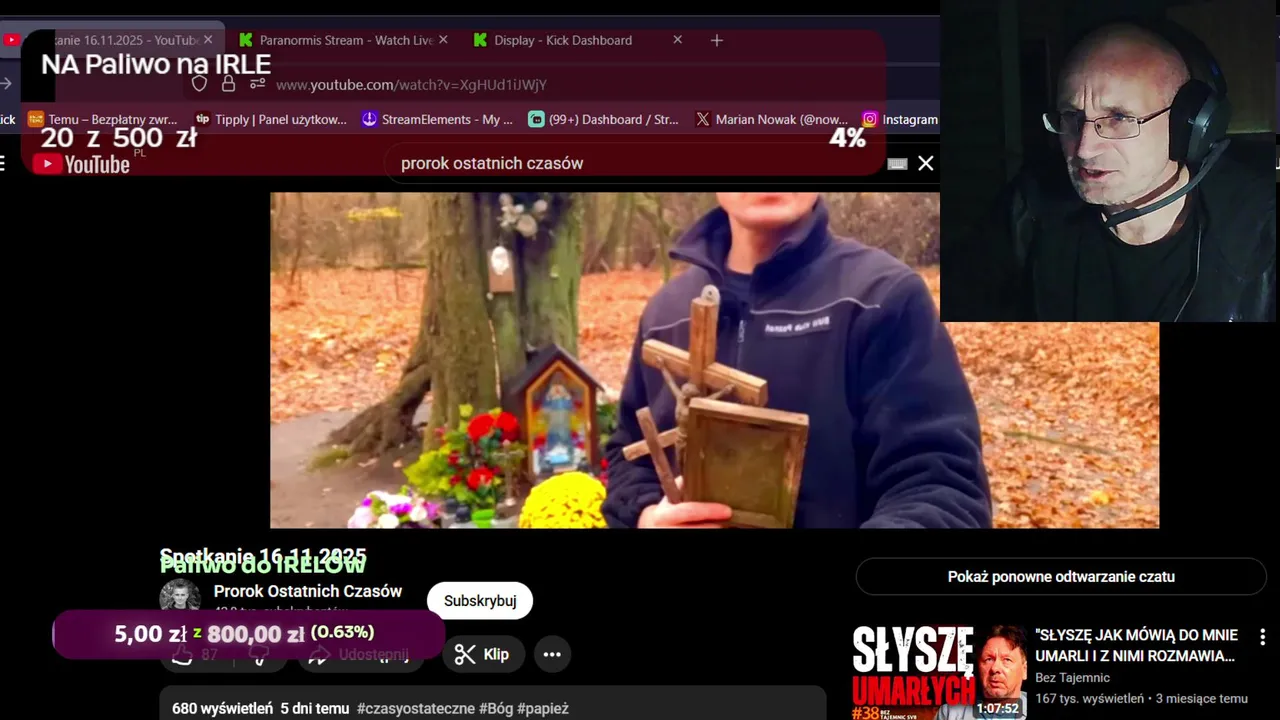The height and width of the screenshot is (720, 1280).
Task: Click the #papież hashtag
Action: coord(543,708)
